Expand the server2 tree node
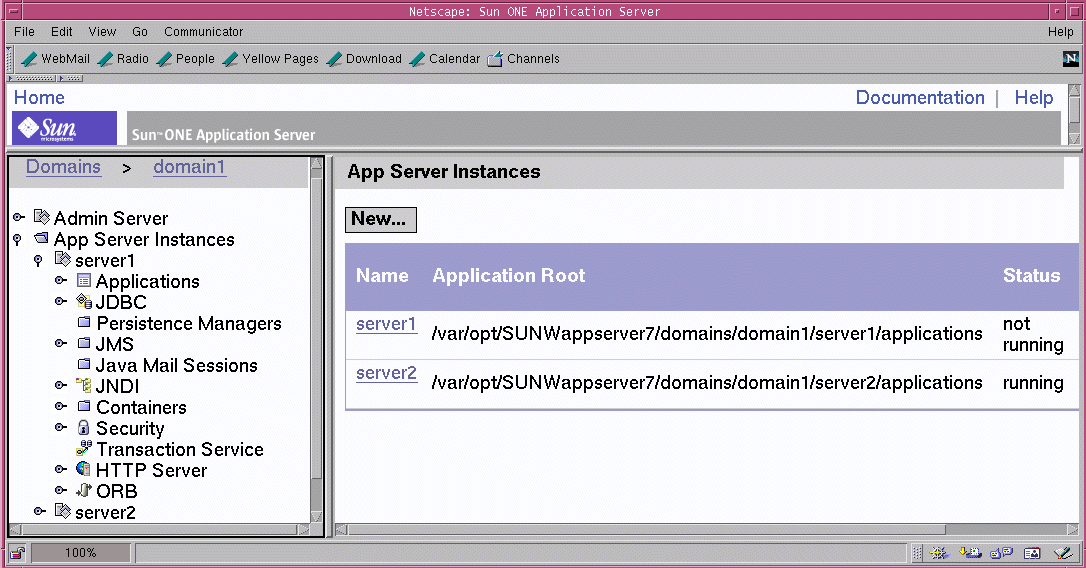Viewport: 1086px width, 568px height. (x=39, y=512)
